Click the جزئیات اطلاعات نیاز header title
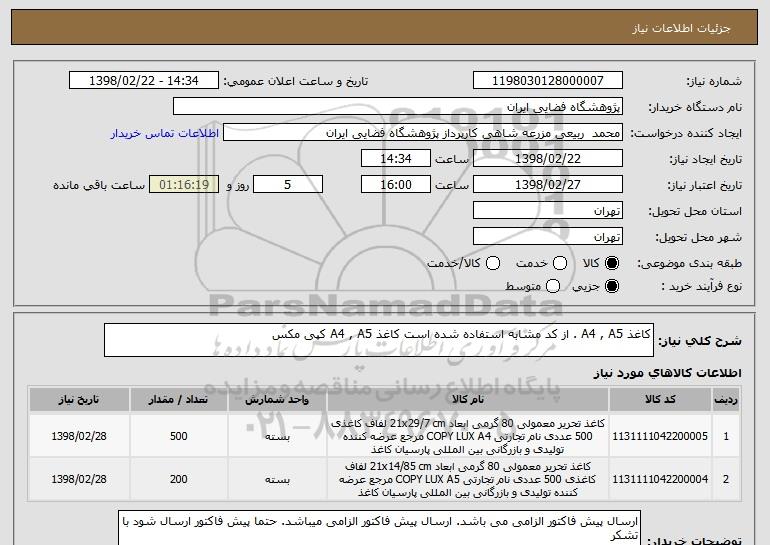The image size is (770, 545). [x=681, y=28]
